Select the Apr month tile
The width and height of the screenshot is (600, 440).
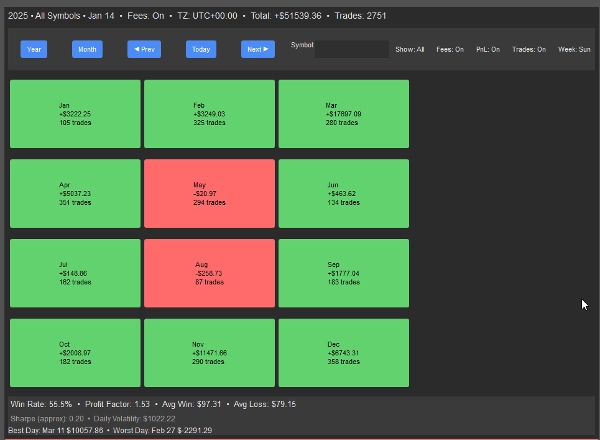tap(75, 193)
